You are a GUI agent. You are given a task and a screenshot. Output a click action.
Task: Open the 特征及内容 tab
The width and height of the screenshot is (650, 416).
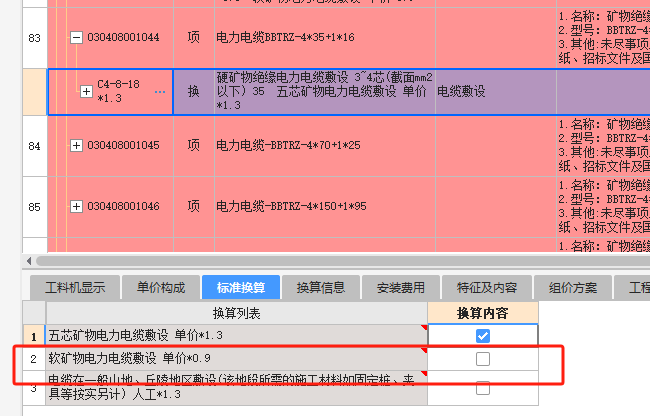487,288
